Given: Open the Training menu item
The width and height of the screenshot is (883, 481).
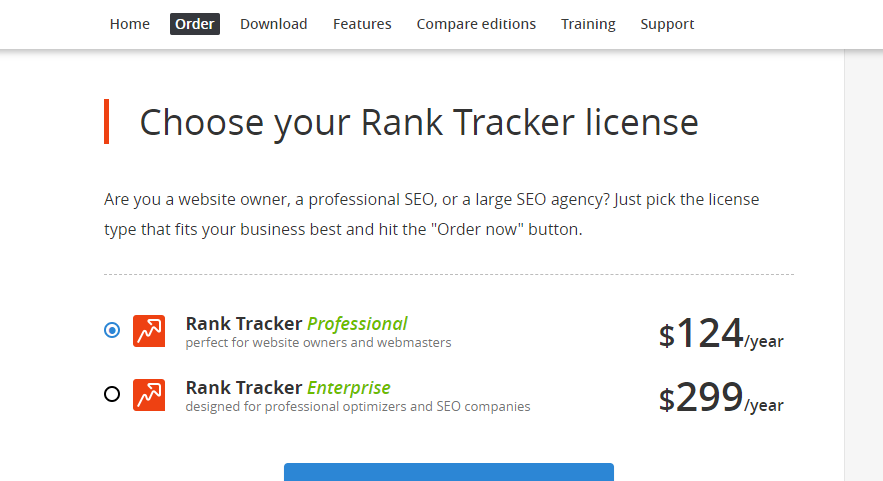Looking at the screenshot, I should 588,24.
